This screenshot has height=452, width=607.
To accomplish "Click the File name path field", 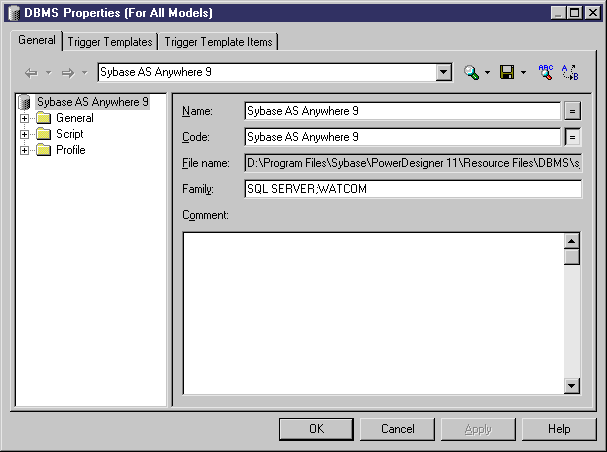I will coord(413,163).
